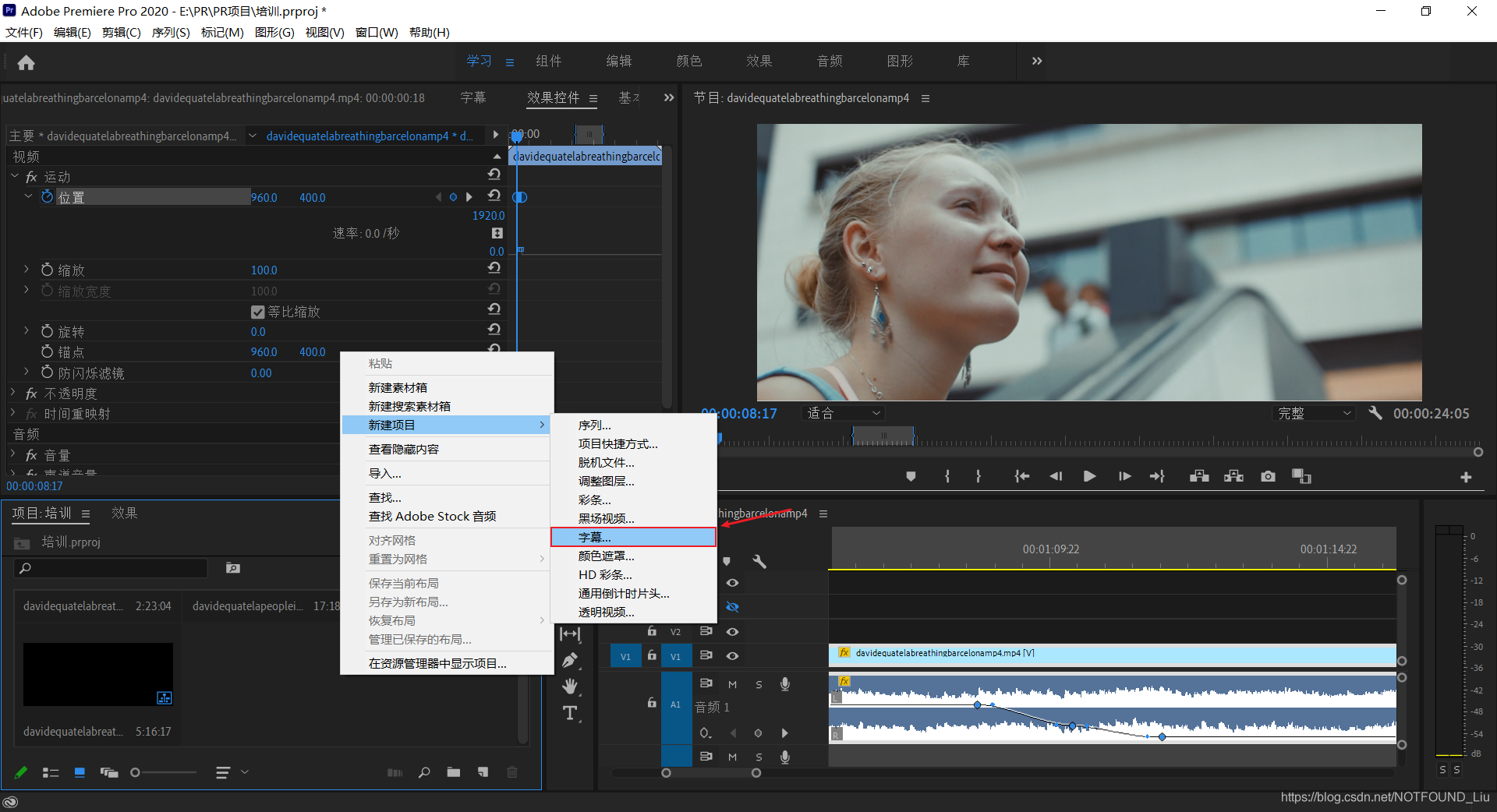Open the zoom level dropdown (适合)
The image size is (1497, 812).
(844, 413)
